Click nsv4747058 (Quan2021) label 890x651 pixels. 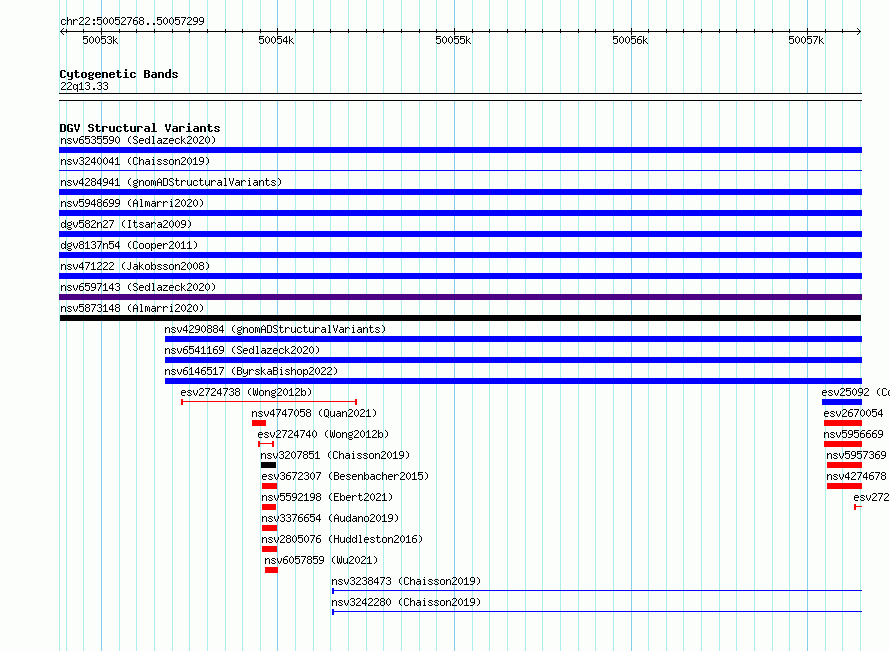(x=314, y=413)
